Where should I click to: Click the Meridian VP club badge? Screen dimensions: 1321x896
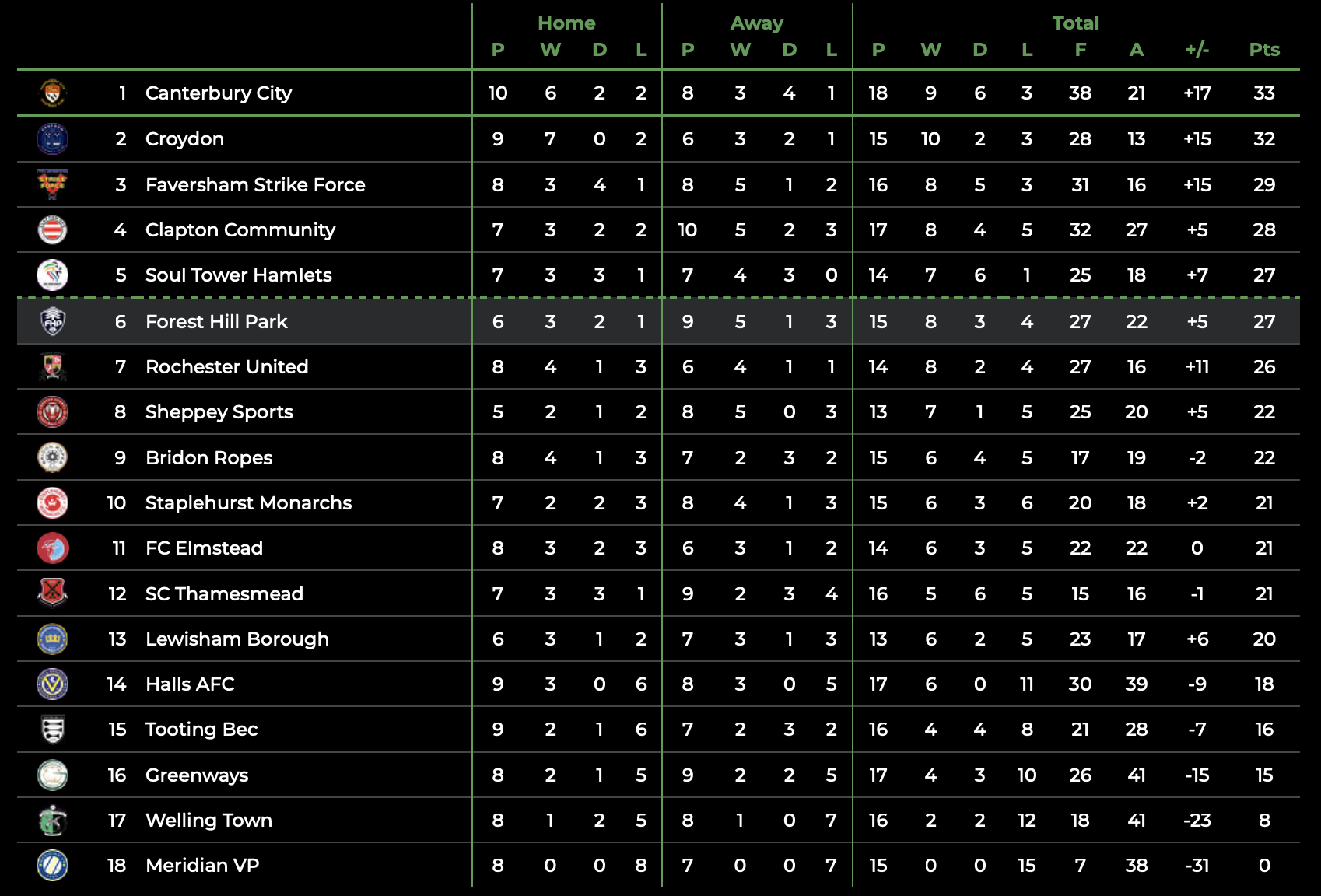tap(53, 865)
